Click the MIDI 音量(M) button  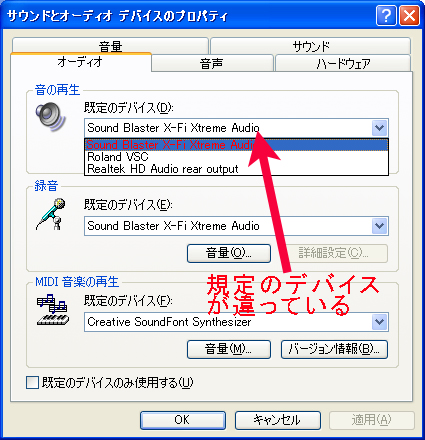(229, 349)
